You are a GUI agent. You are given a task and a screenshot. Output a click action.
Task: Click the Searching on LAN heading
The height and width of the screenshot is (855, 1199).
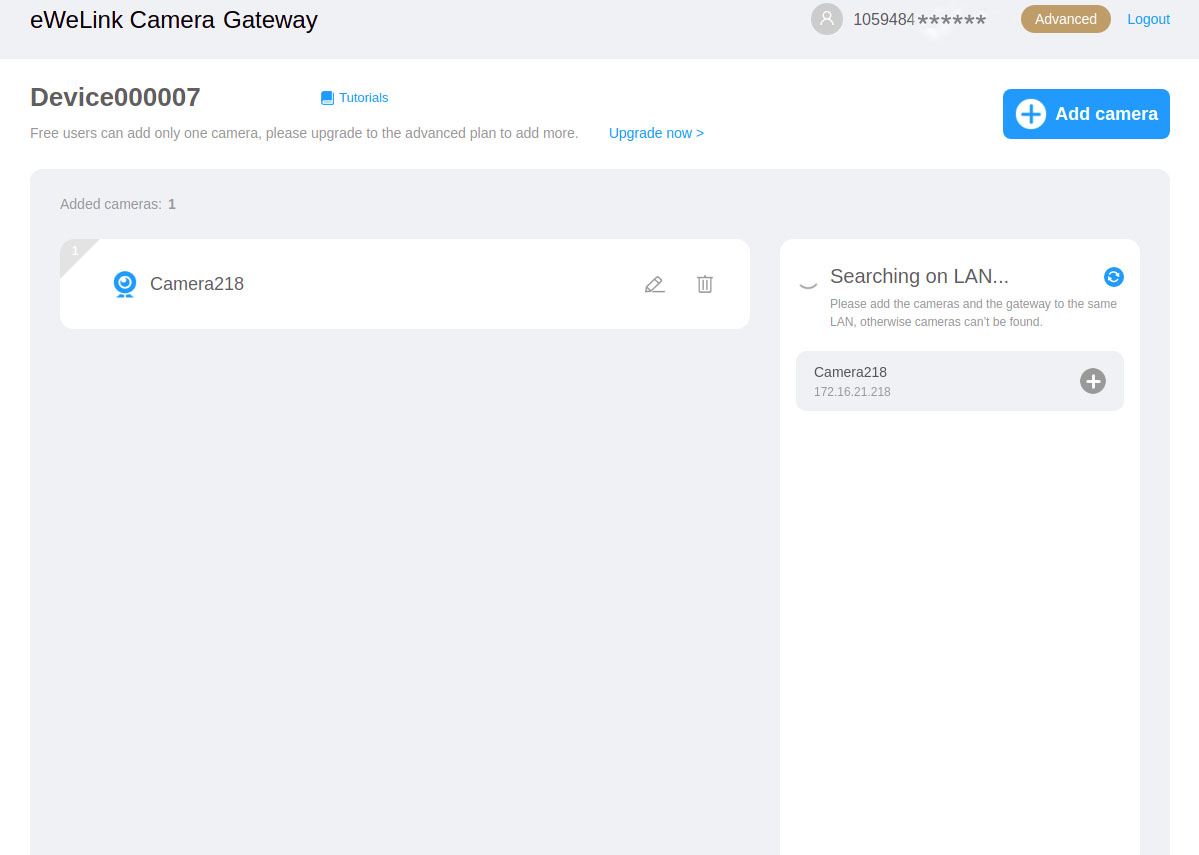pos(919,276)
